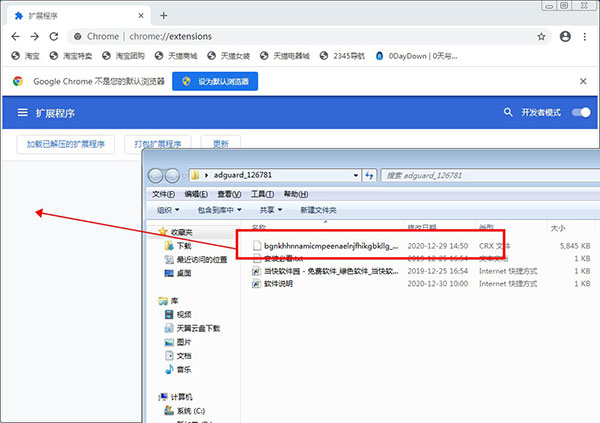The image size is (600, 423).
Task: Select 桌面 in navigation pane
Action: click(x=178, y=273)
